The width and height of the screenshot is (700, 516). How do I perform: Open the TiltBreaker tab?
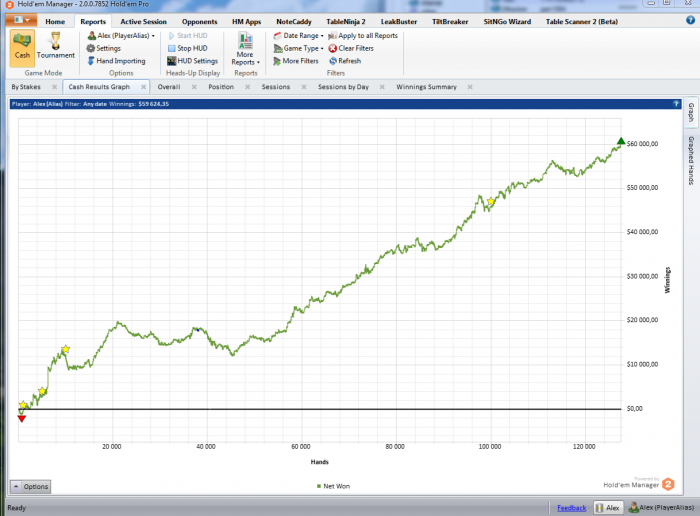click(450, 21)
